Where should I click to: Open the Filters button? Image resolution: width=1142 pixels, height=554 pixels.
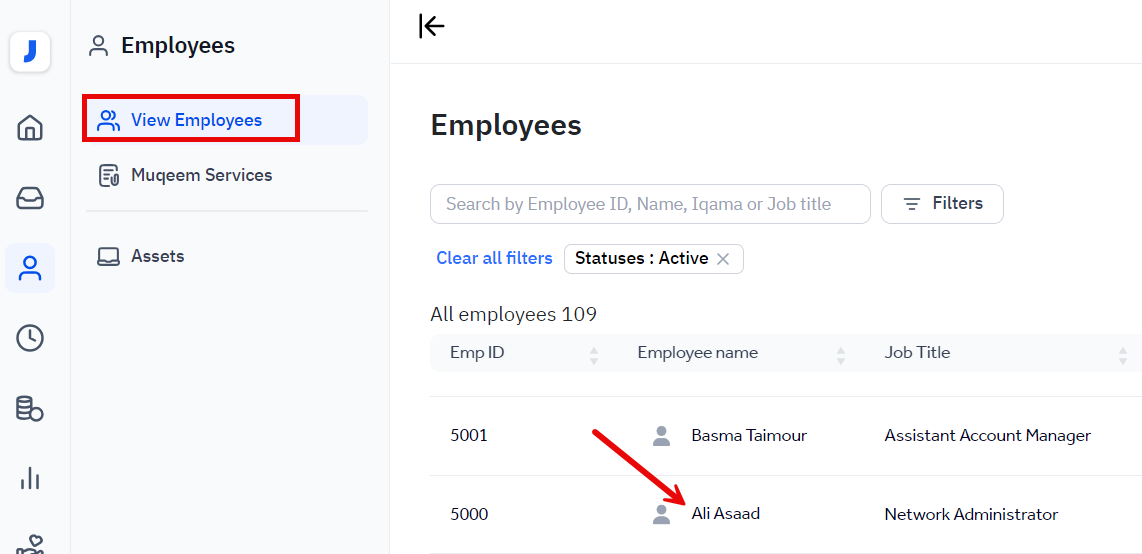coord(942,204)
